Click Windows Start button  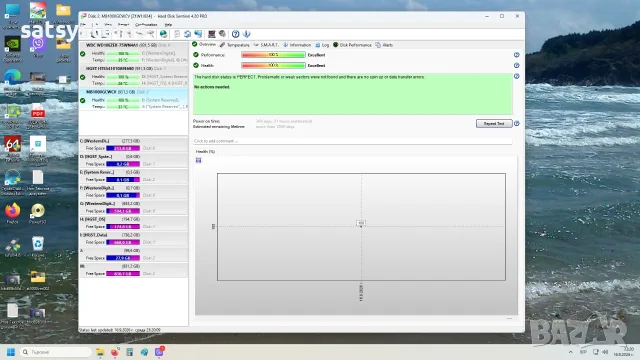pos(11,352)
